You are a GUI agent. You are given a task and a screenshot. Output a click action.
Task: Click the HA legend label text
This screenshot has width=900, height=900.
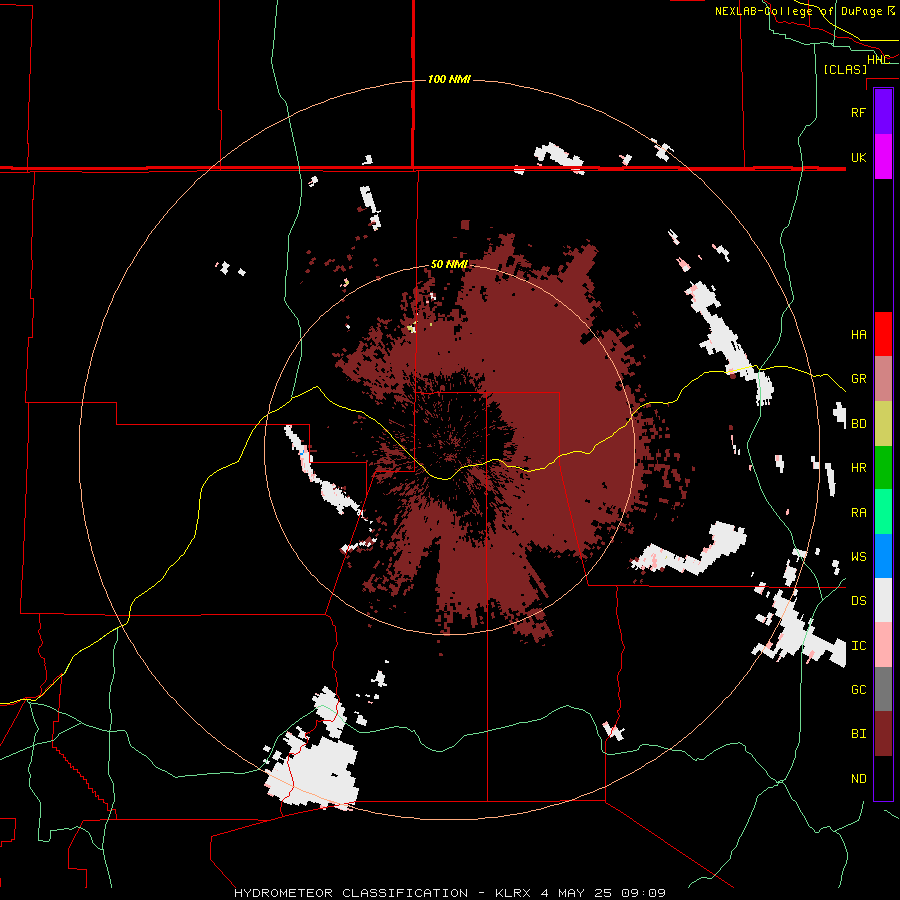coord(858,335)
